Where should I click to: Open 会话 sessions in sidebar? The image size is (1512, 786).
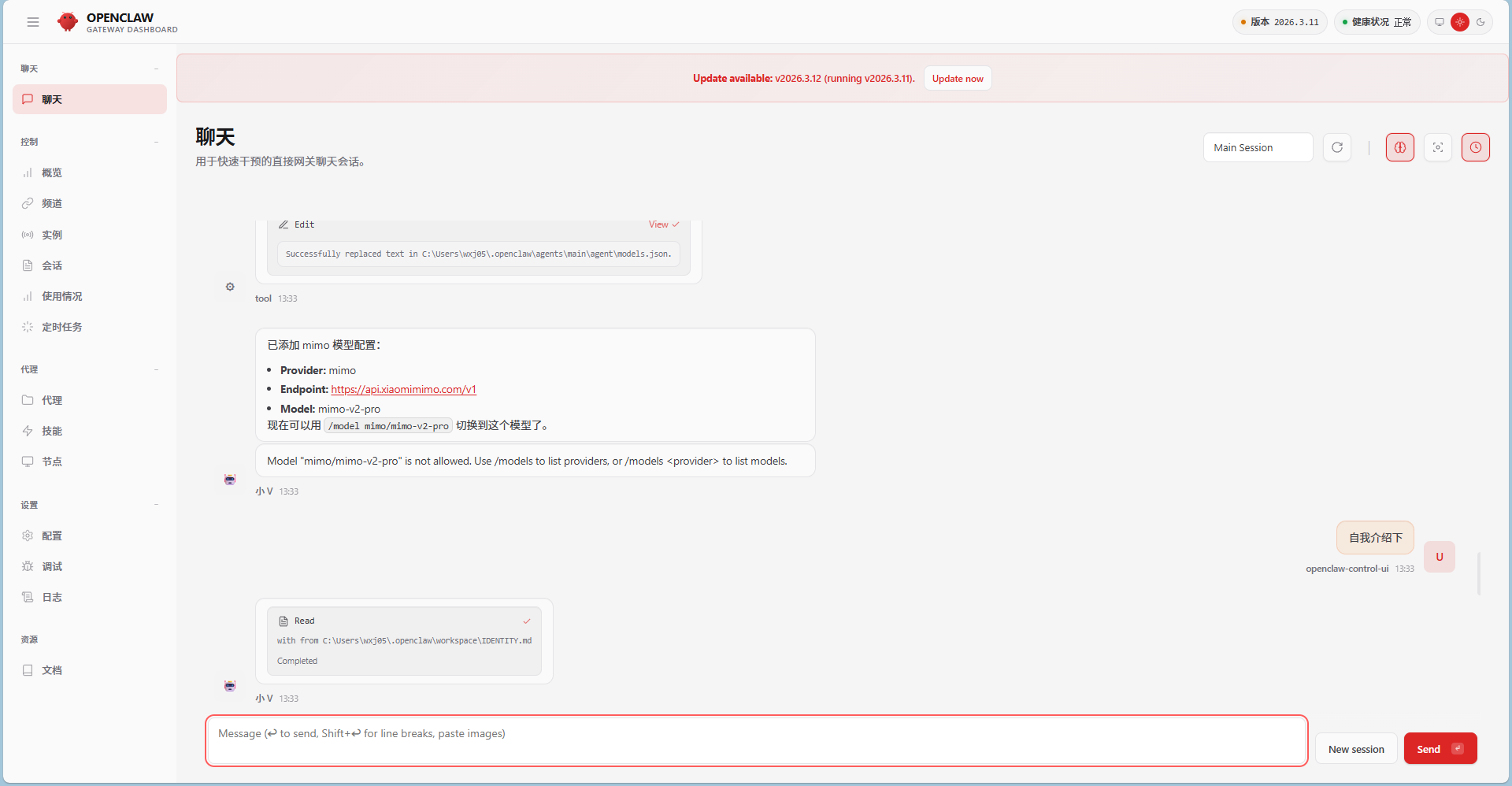[x=90, y=265]
